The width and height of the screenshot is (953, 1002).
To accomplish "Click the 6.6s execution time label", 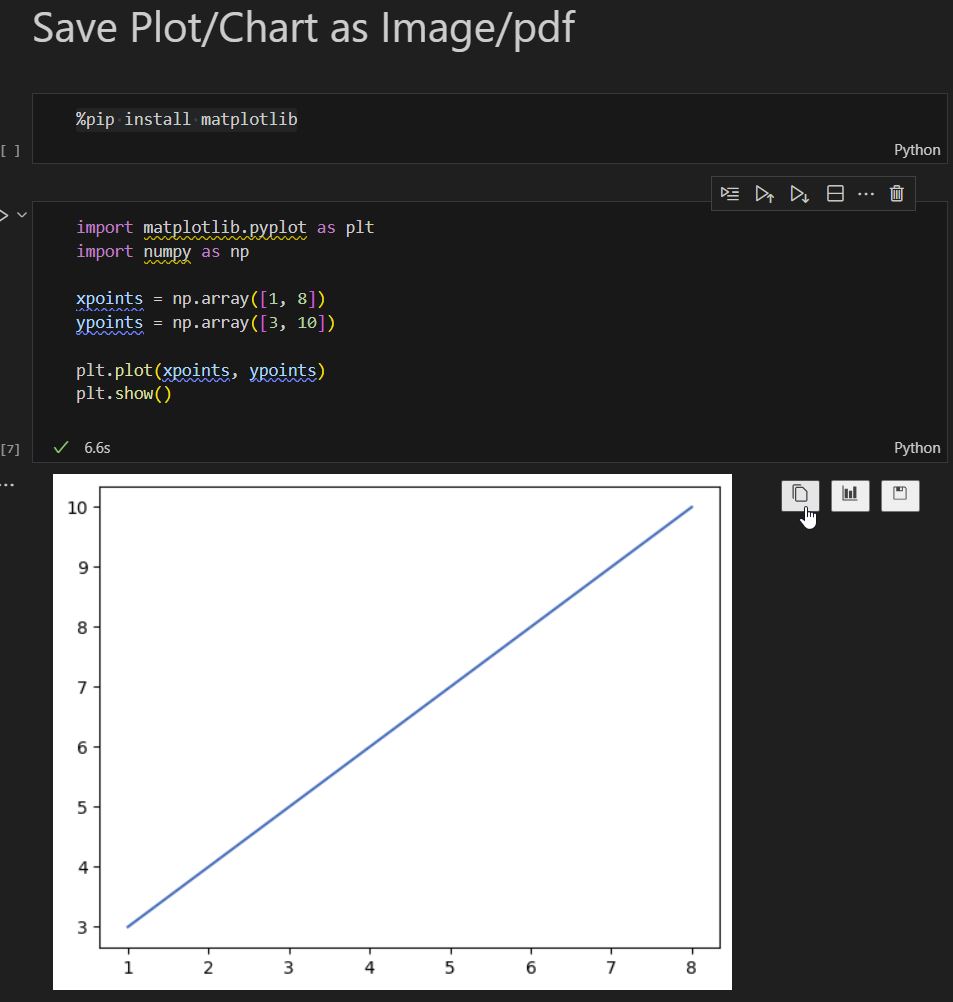I will 96,447.
